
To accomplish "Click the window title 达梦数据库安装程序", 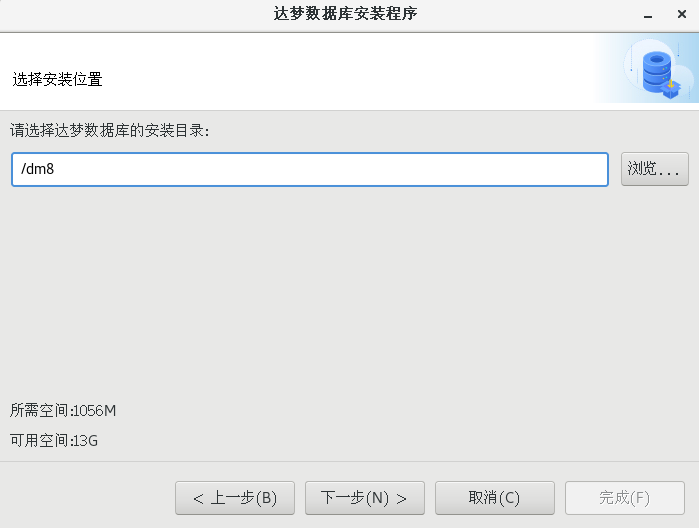I will coord(345,14).
